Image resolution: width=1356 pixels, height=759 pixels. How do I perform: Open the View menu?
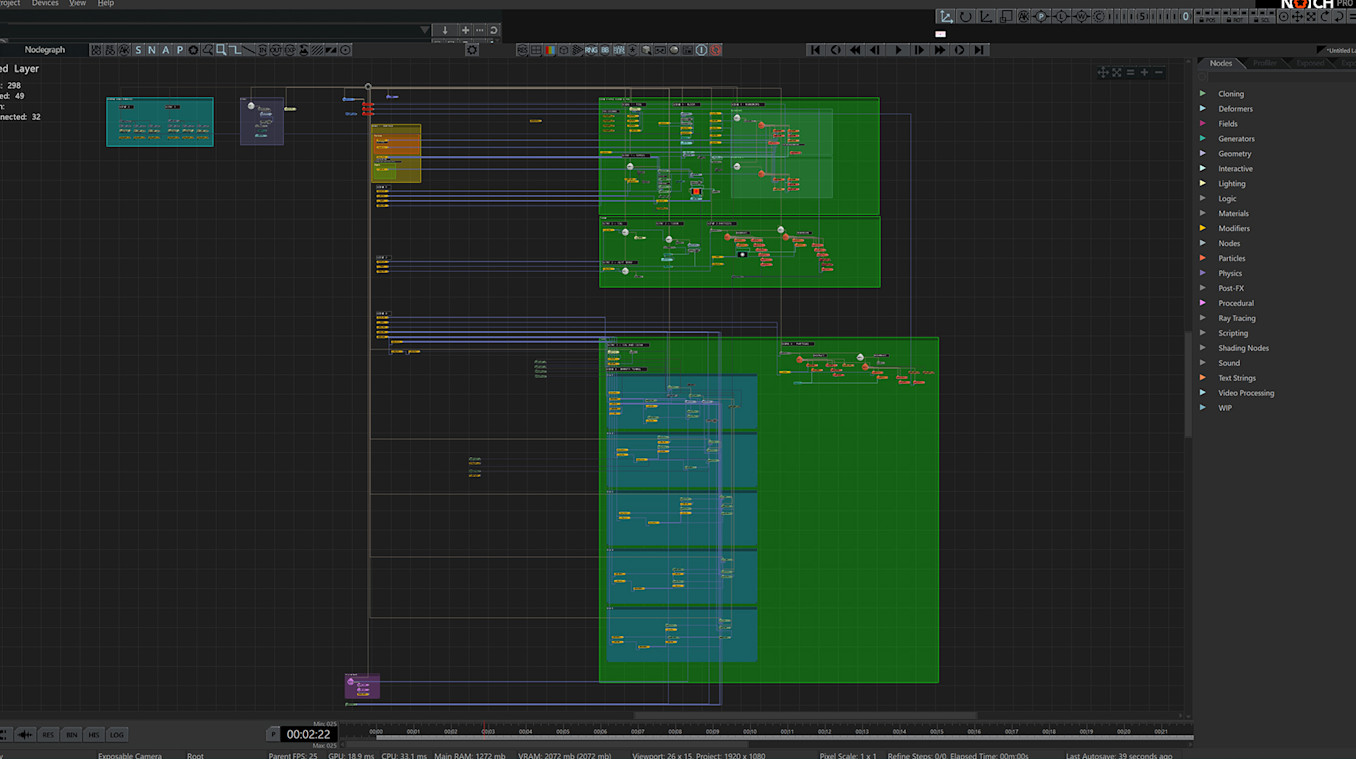click(x=77, y=4)
